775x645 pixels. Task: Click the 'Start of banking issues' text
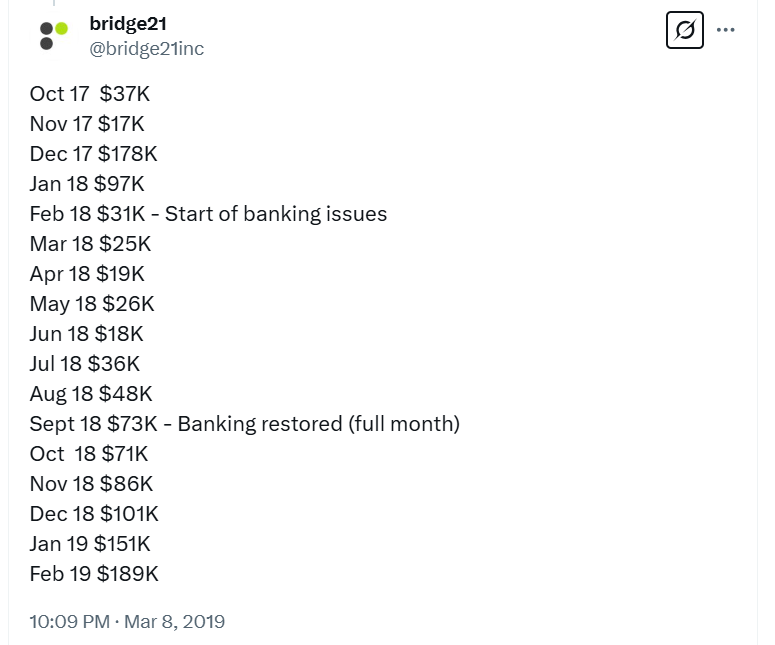click(276, 214)
